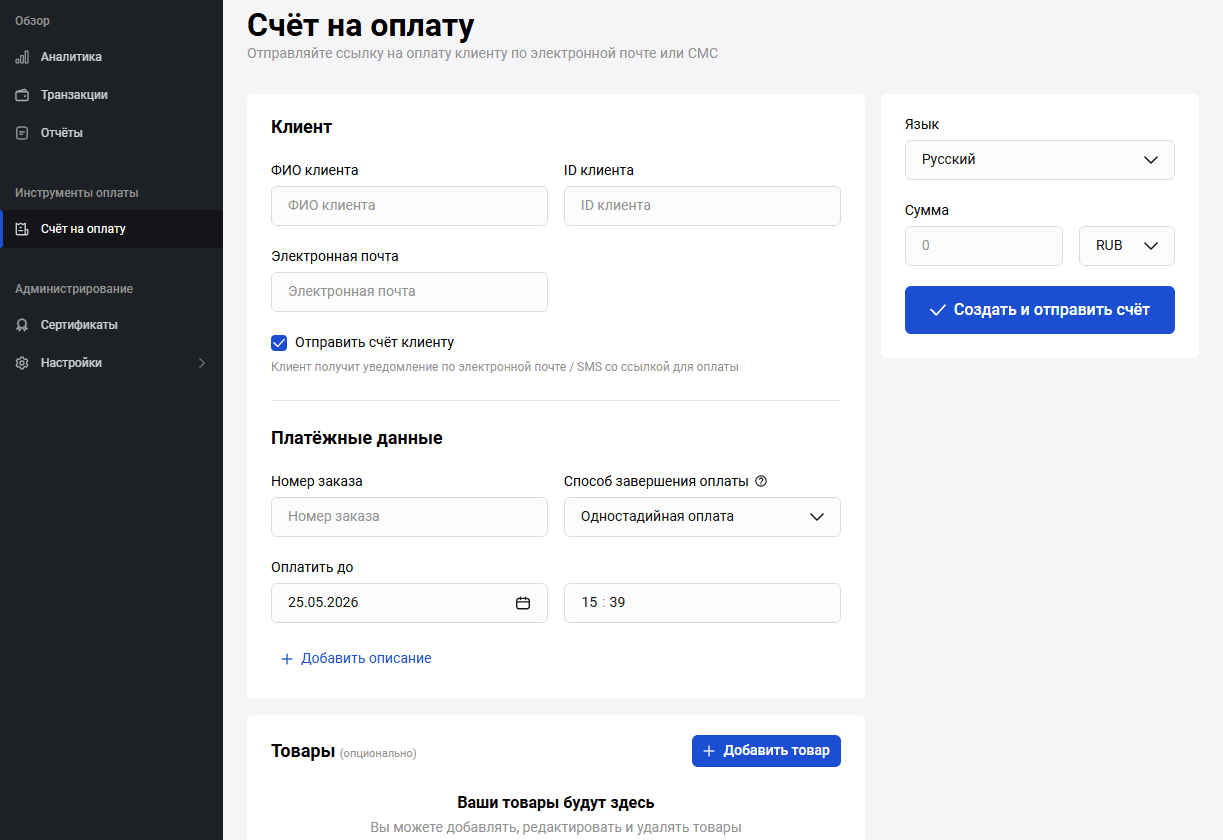Click the Транзакции wallet icon
Viewport: 1223px width, 840px height.
22,95
